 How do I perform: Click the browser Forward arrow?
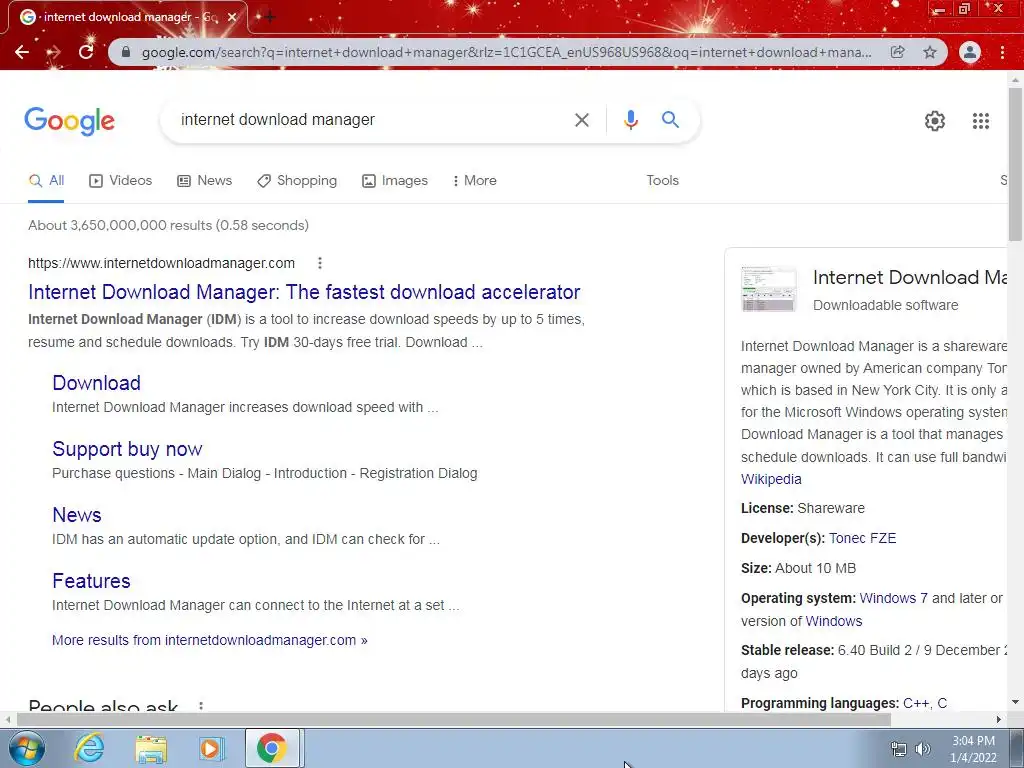point(54,52)
